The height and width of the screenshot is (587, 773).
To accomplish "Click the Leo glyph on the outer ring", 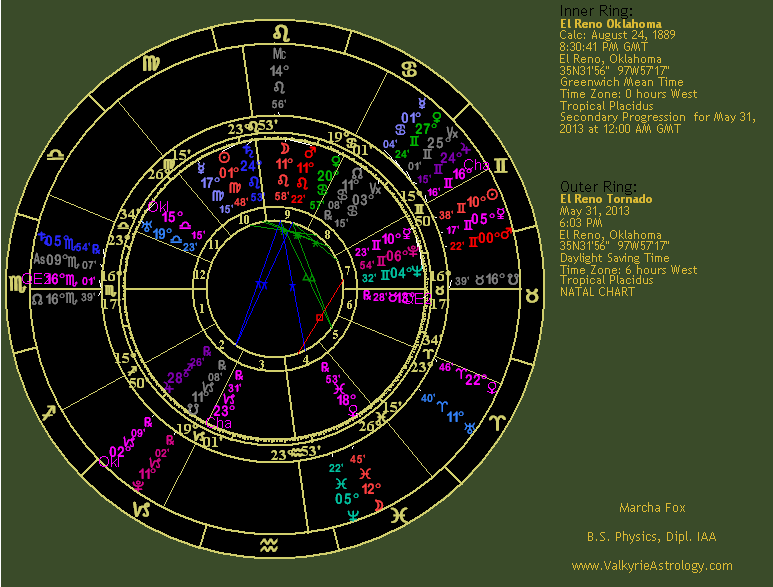I will (x=281, y=31).
